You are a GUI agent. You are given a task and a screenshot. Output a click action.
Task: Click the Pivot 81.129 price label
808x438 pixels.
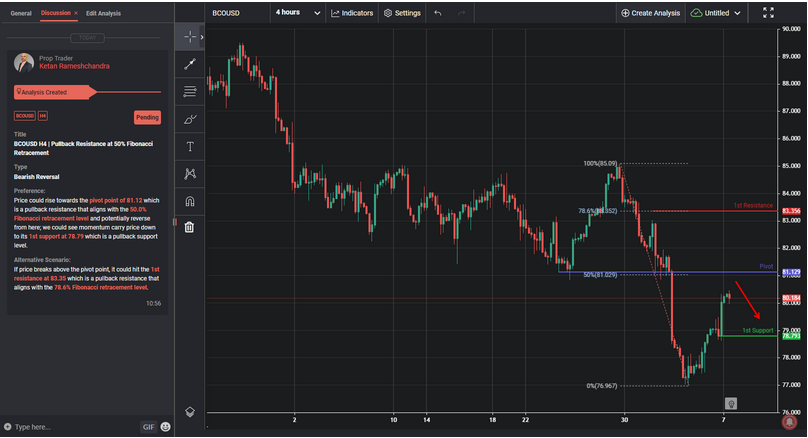coord(790,272)
